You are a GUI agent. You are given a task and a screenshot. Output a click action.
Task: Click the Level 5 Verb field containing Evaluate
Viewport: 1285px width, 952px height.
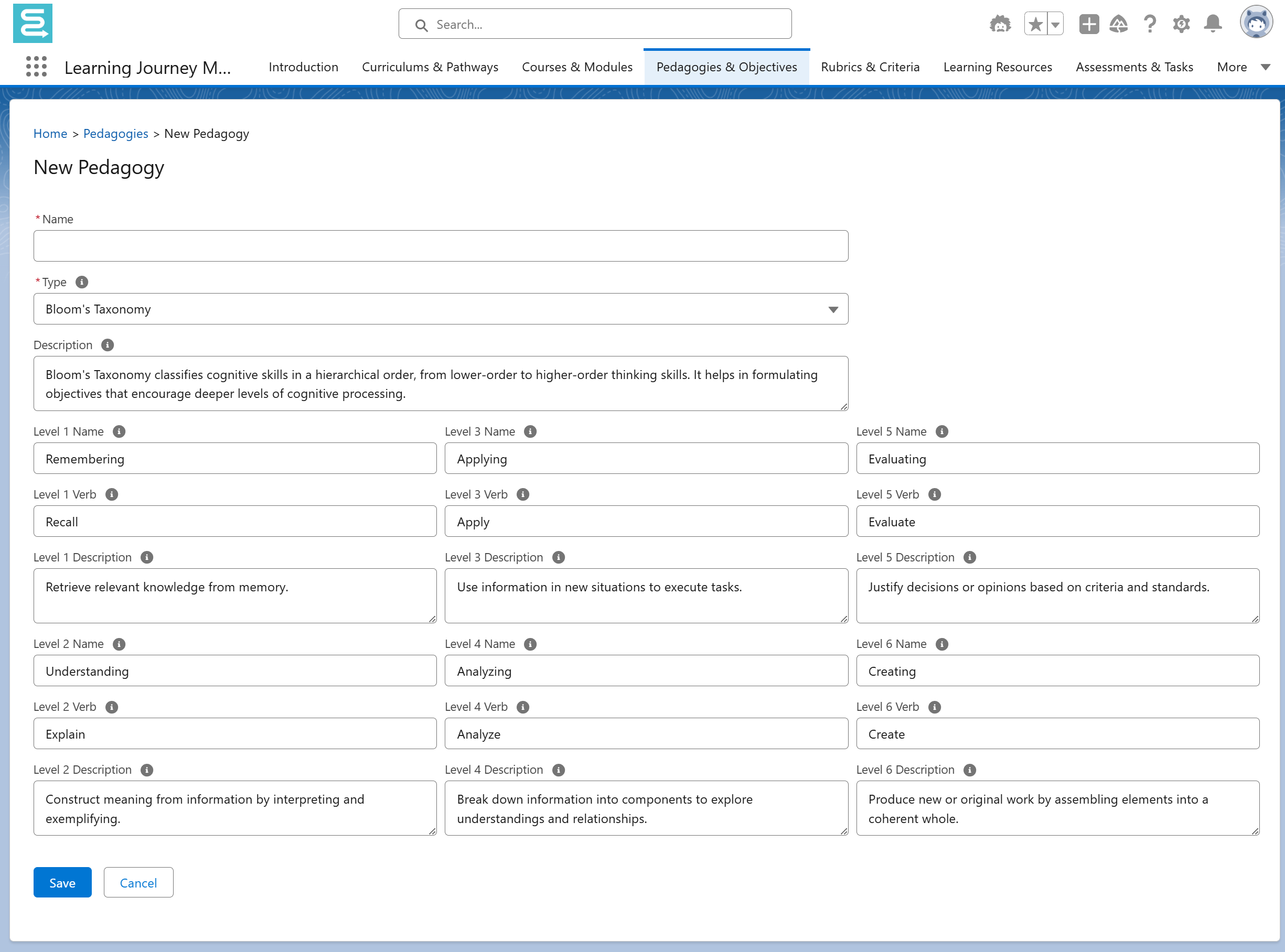(1057, 522)
